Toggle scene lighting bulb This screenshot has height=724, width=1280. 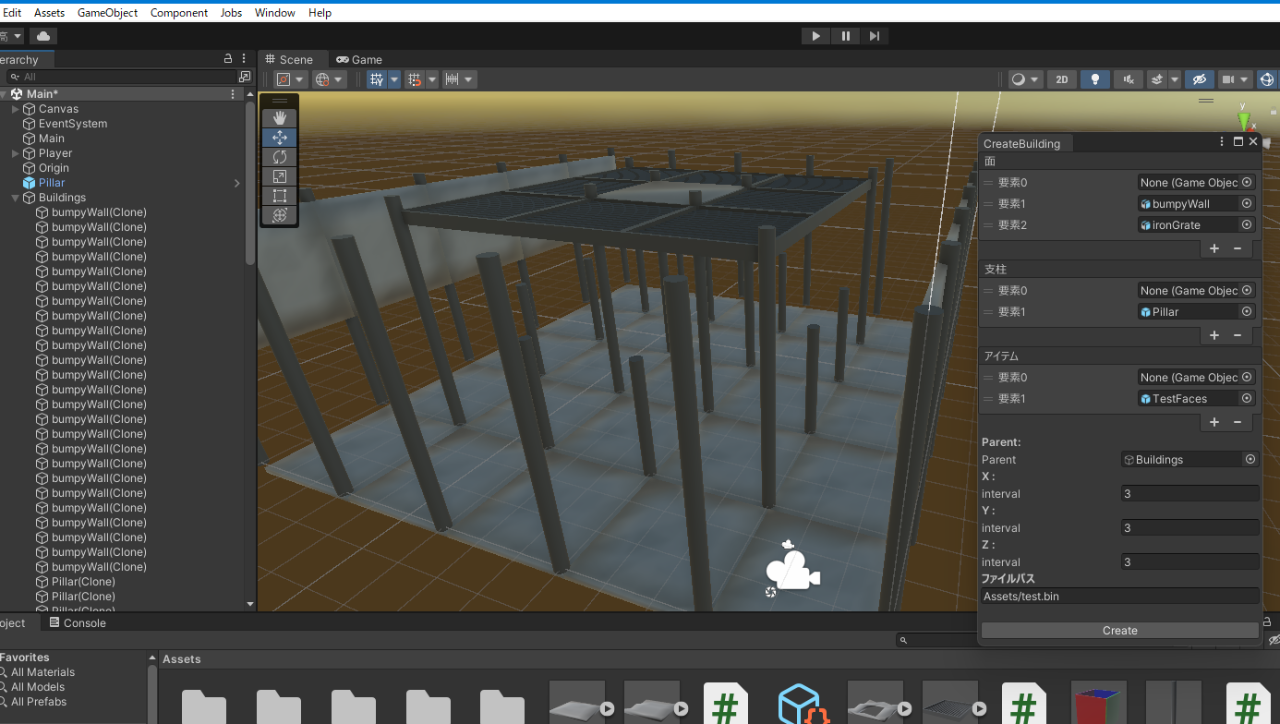point(1095,80)
